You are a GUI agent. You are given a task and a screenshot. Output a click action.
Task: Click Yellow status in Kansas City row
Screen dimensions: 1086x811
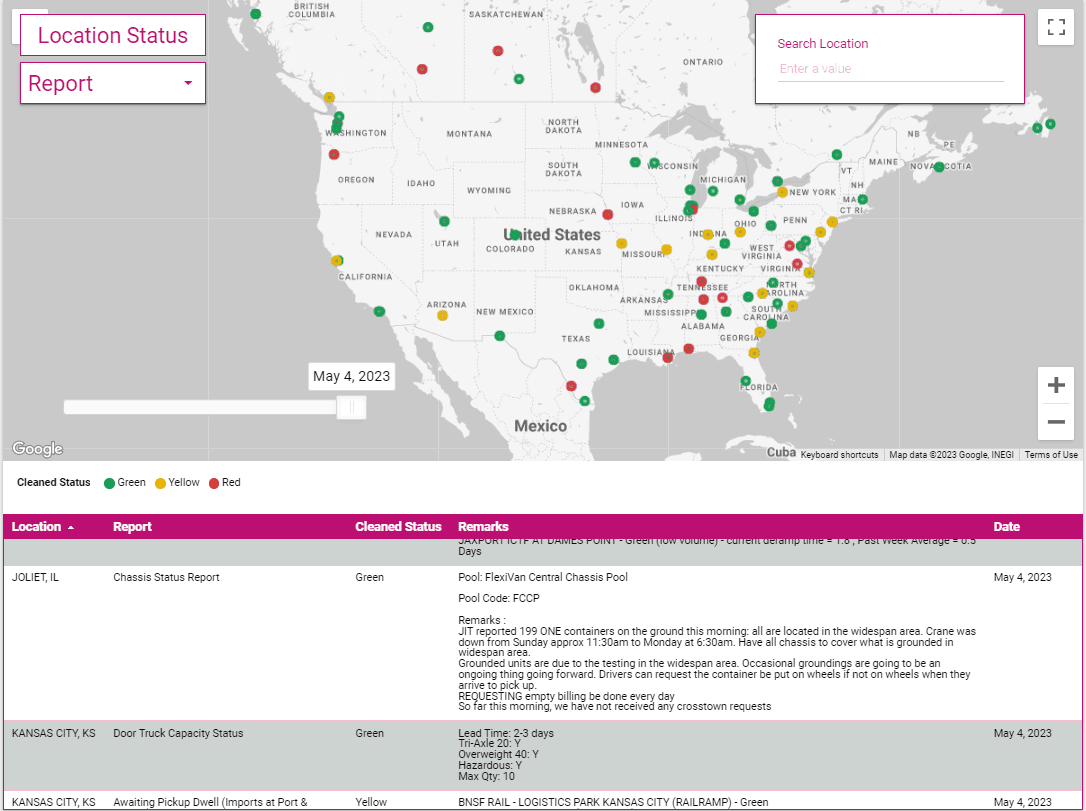371,802
